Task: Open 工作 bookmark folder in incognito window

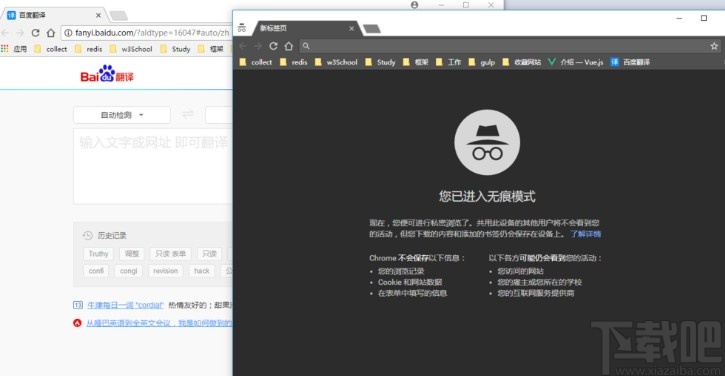Action: coord(449,62)
